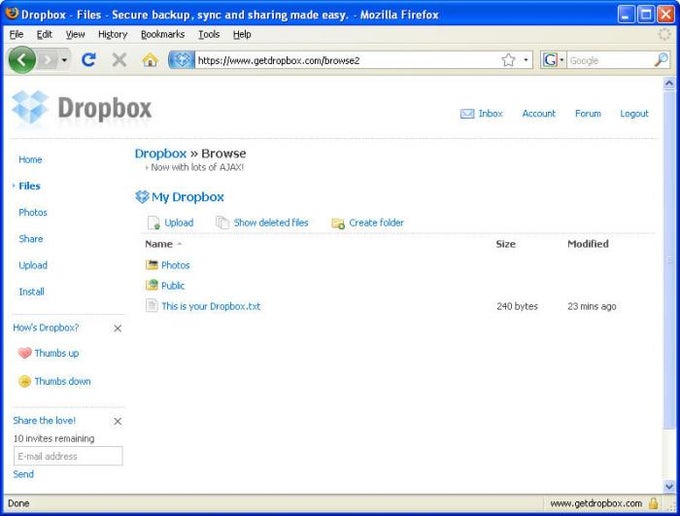Click Send to send invite
680x516 pixels.
coord(23,474)
